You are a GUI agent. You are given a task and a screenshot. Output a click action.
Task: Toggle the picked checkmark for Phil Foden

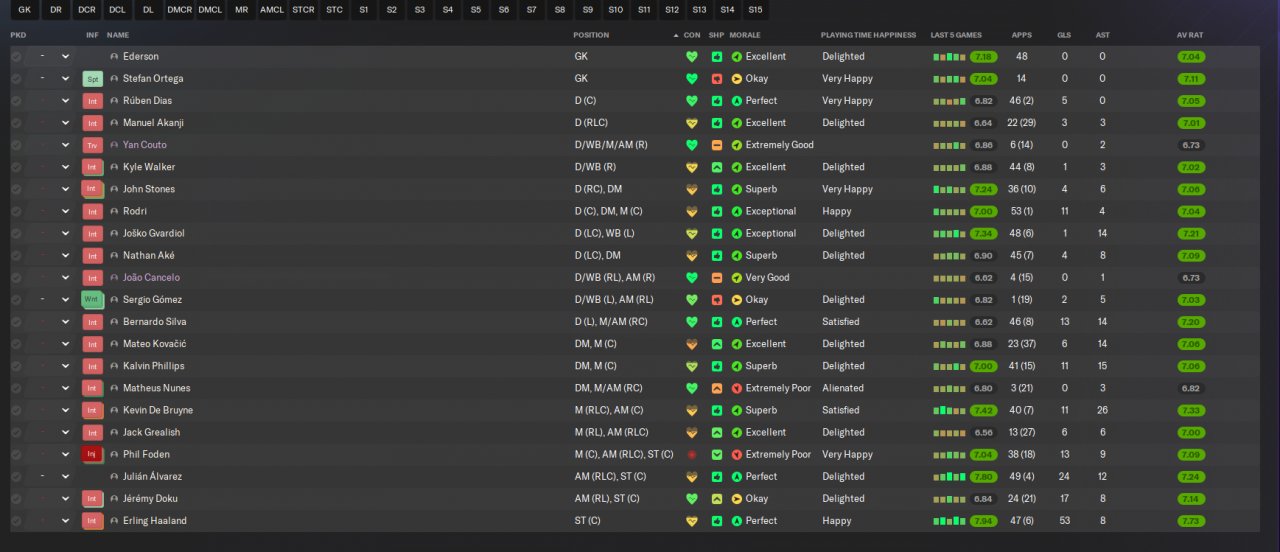click(x=16, y=454)
